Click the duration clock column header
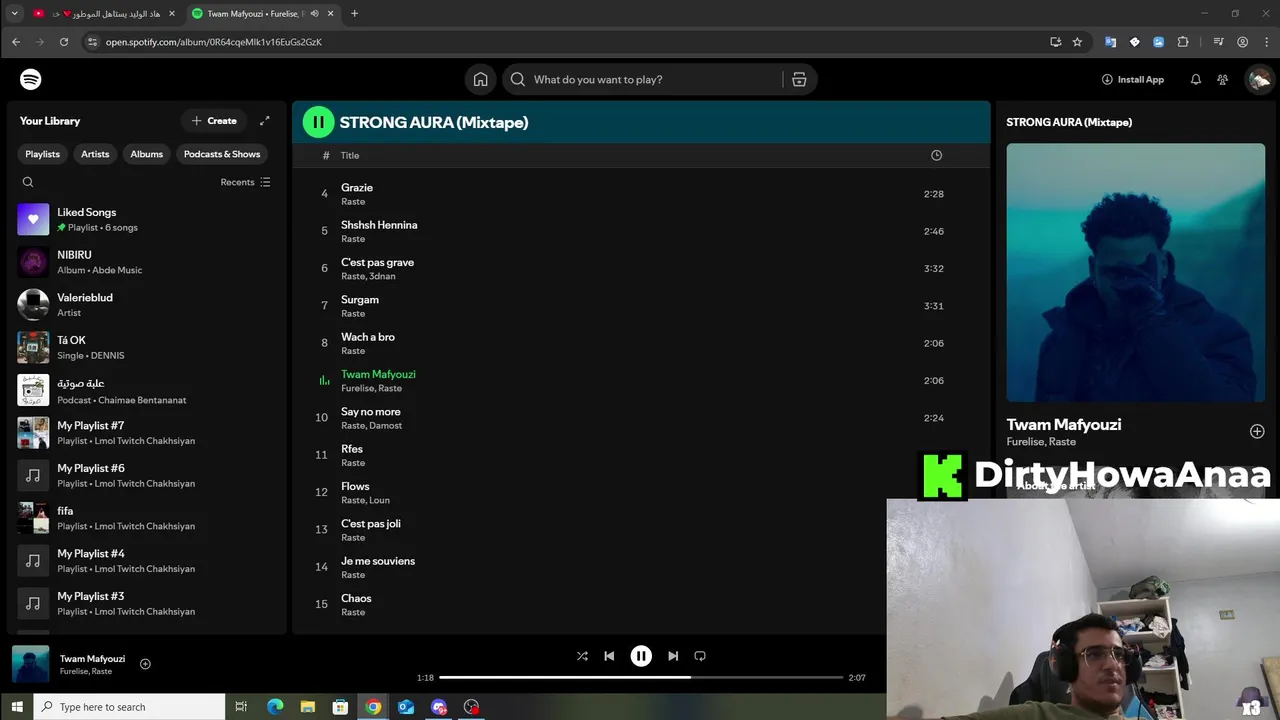Screen dimensions: 1280x720 (936, 155)
